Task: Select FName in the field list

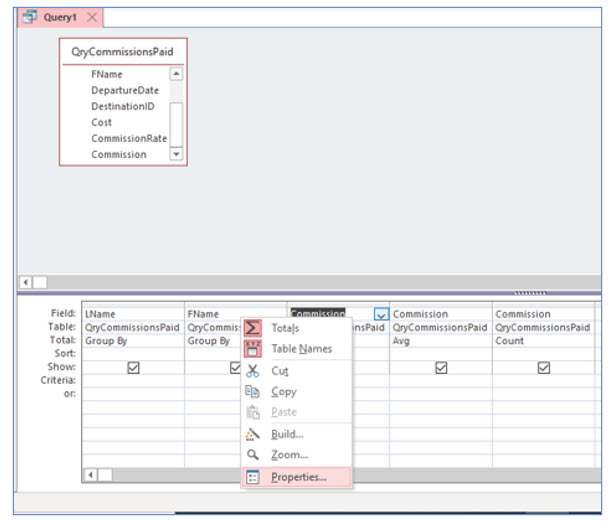Action: pyautogui.click(x=107, y=74)
